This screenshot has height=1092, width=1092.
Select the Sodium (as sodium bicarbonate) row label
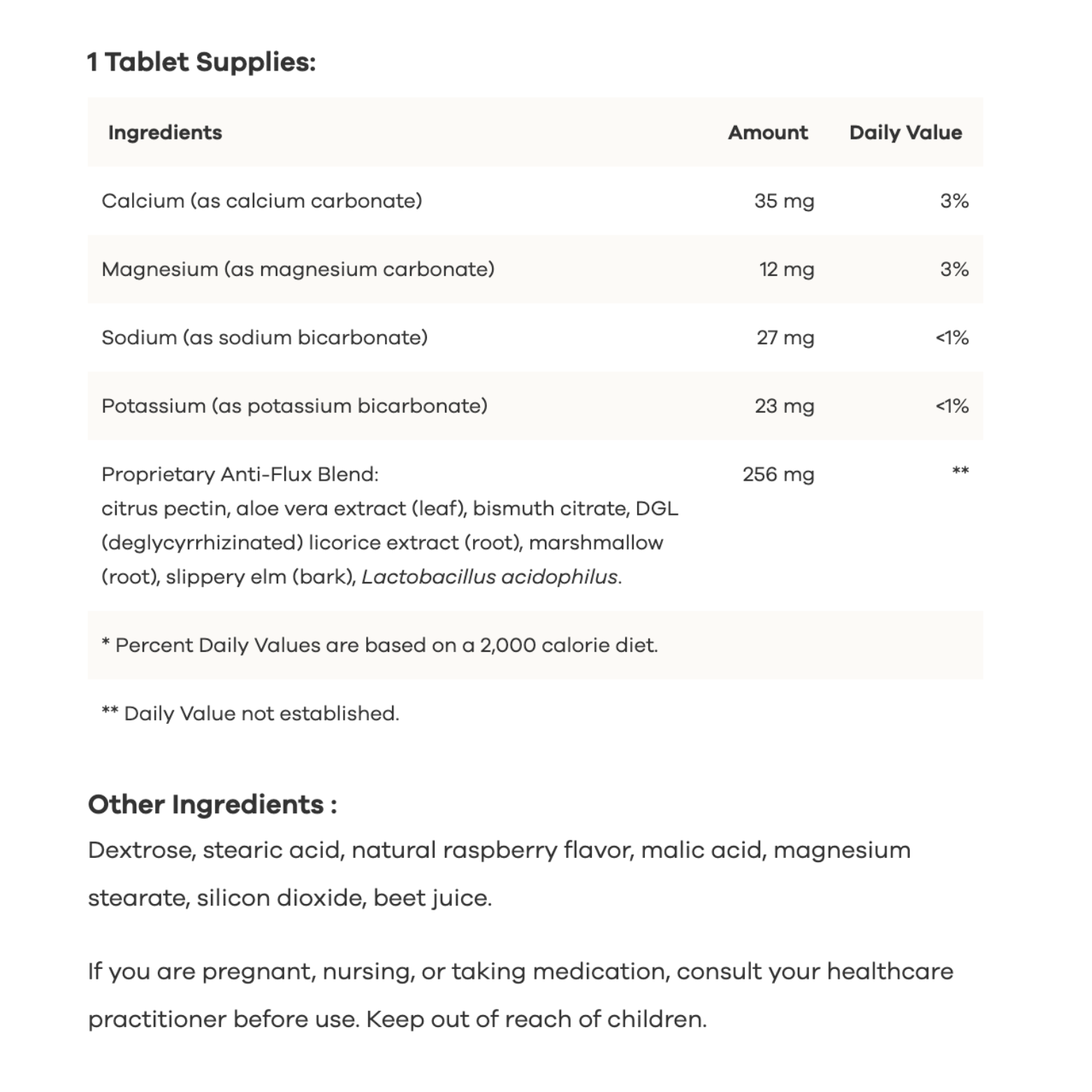click(x=264, y=338)
